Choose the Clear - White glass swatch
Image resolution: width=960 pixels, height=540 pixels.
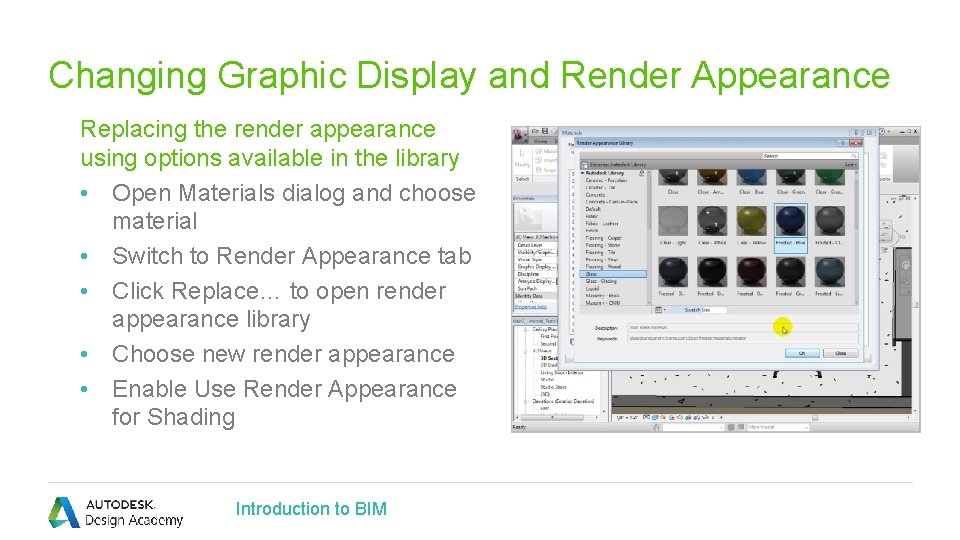(x=712, y=225)
